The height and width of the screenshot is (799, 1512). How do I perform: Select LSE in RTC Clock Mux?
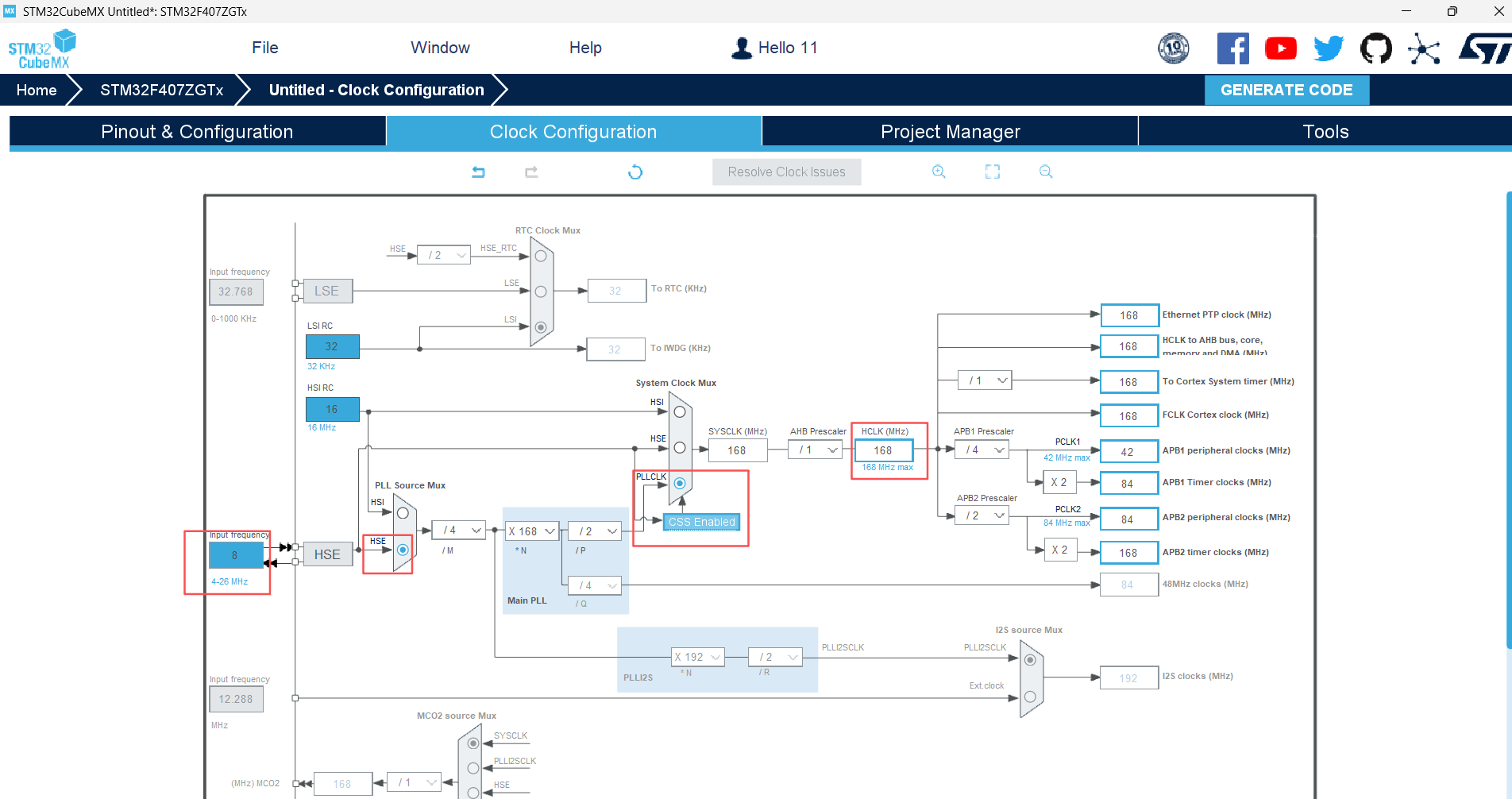[541, 291]
